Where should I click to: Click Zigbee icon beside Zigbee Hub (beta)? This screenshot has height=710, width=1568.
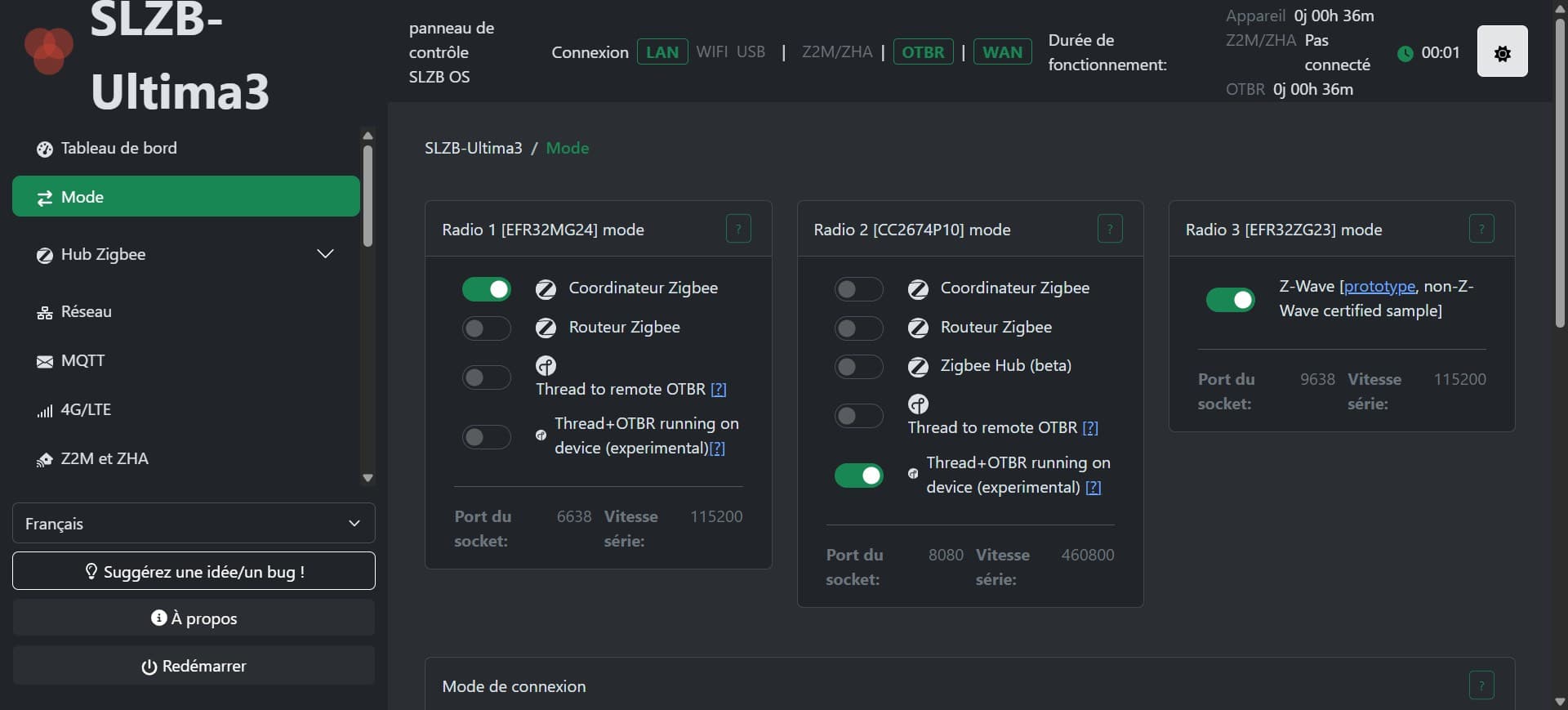pyautogui.click(x=918, y=366)
